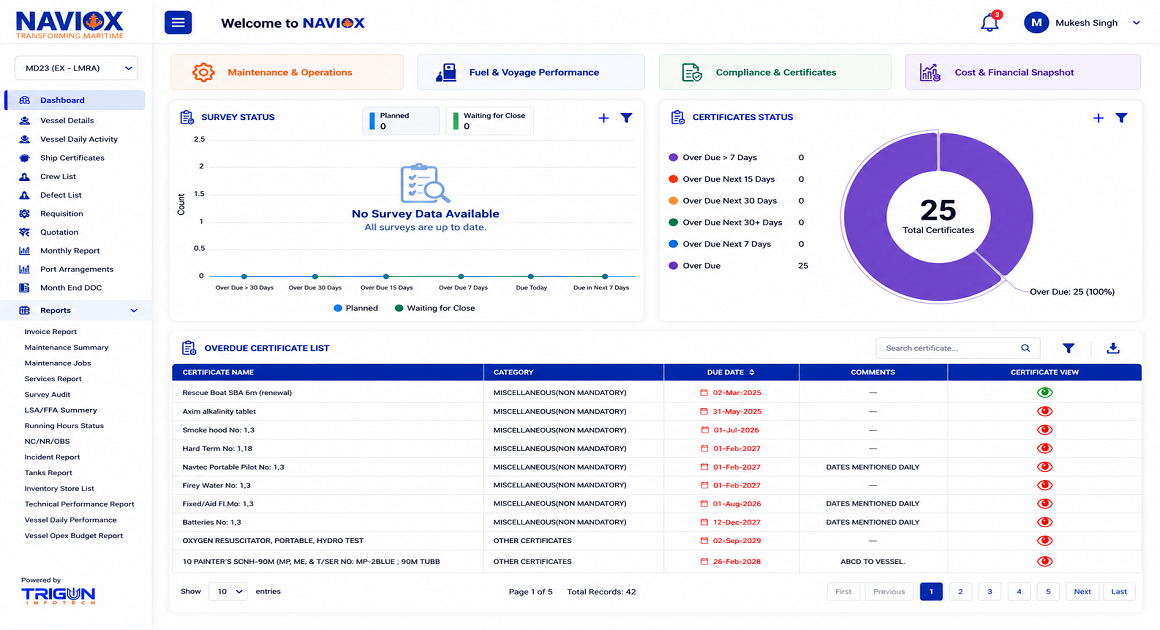
Task: Go to page 5 of results
Action: coord(1048,592)
